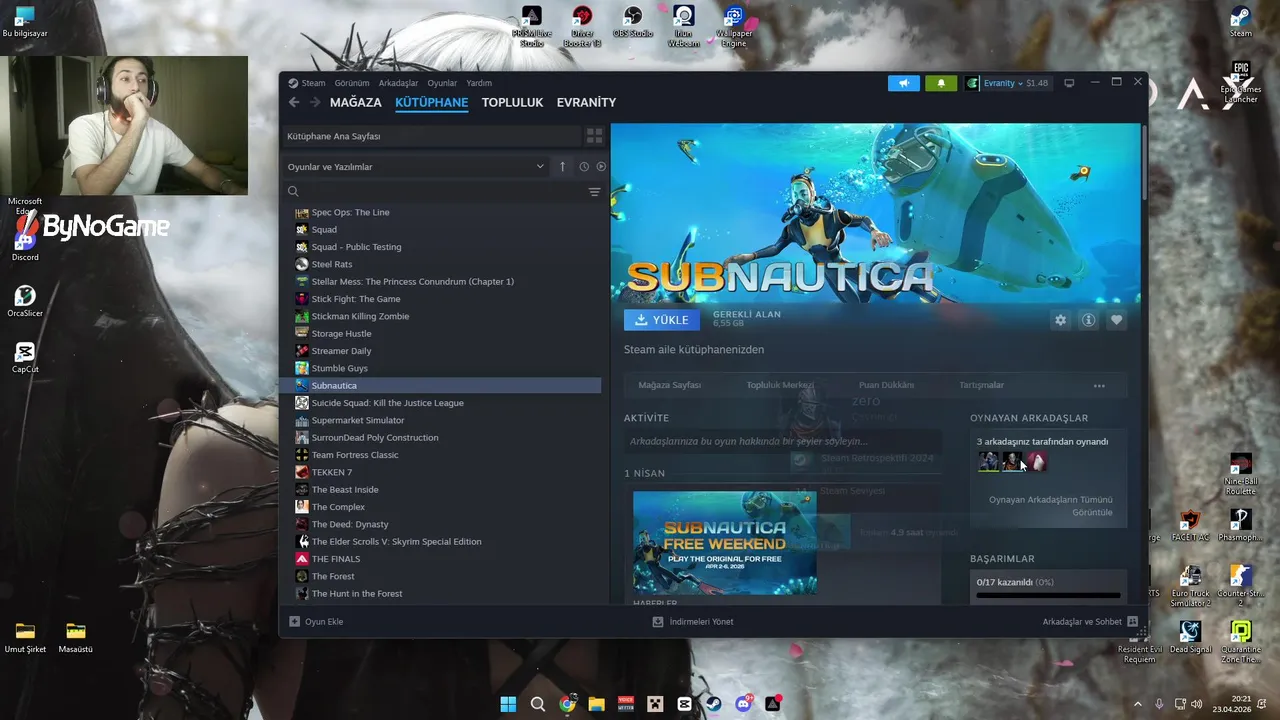Click Windows Start button on taskbar
Viewport: 1280px width, 720px height.
tap(508, 704)
